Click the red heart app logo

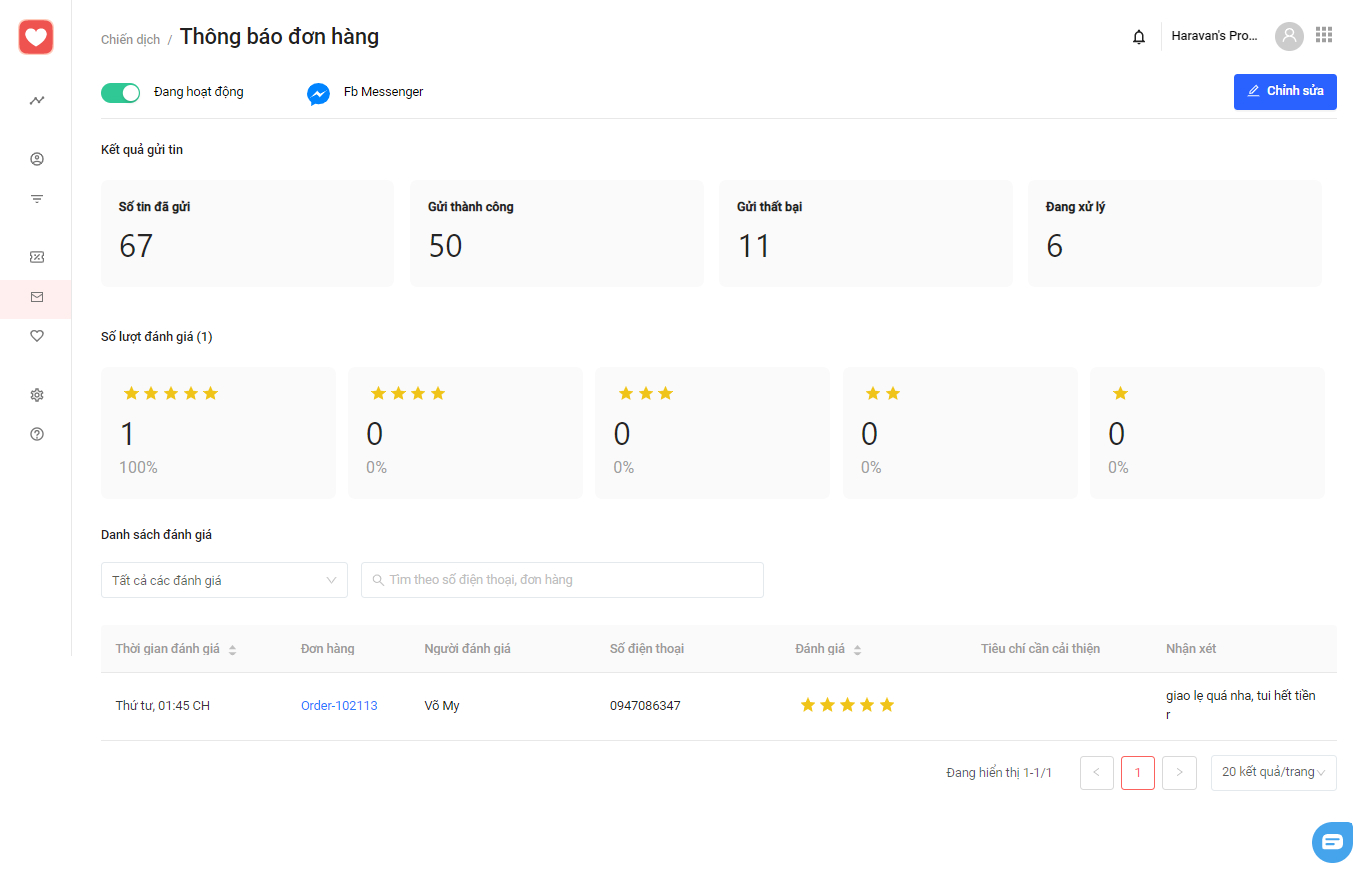[36, 38]
